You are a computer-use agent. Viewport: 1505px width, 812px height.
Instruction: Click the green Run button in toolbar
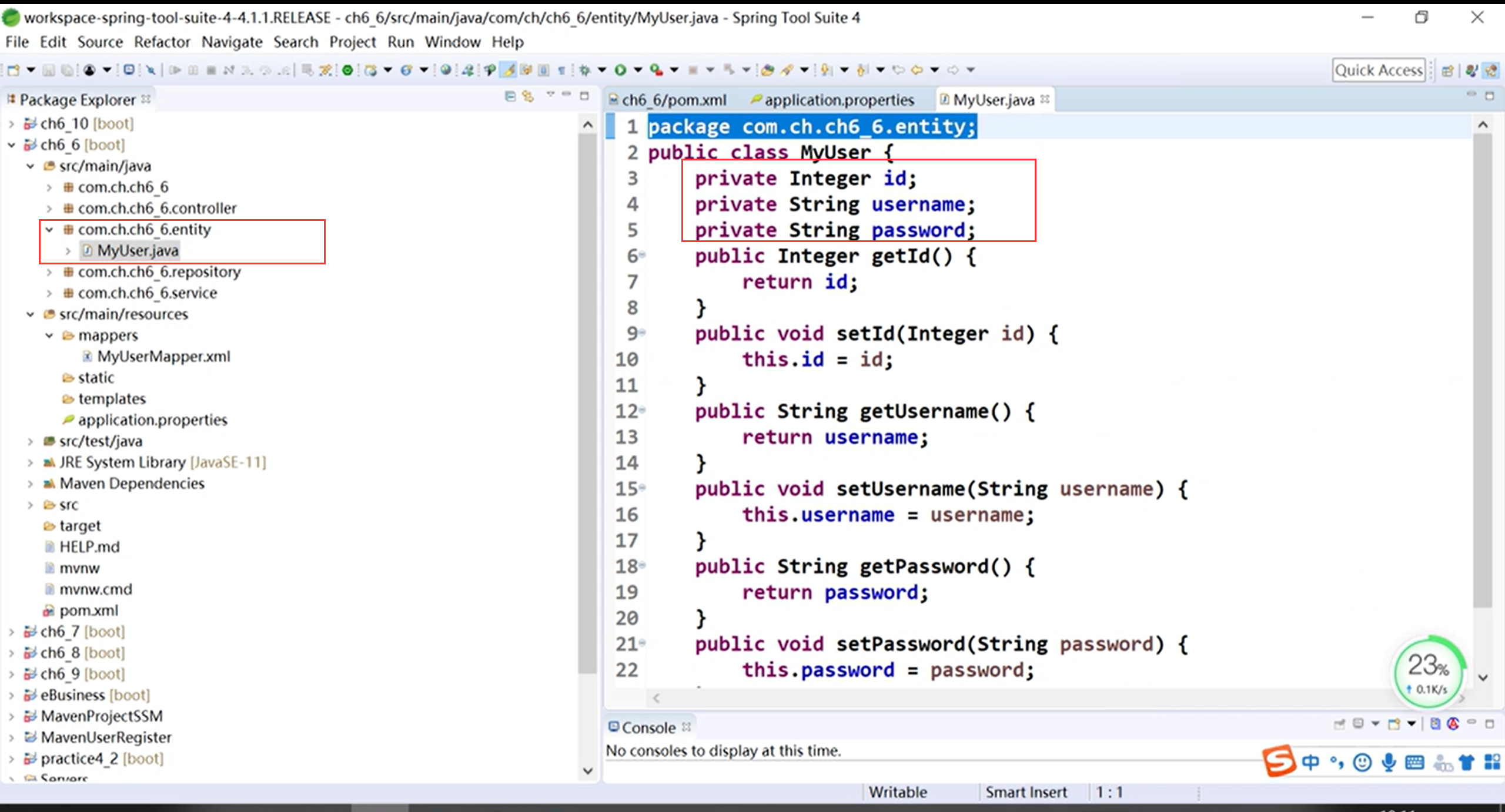pyautogui.click(x=620, y=71)
